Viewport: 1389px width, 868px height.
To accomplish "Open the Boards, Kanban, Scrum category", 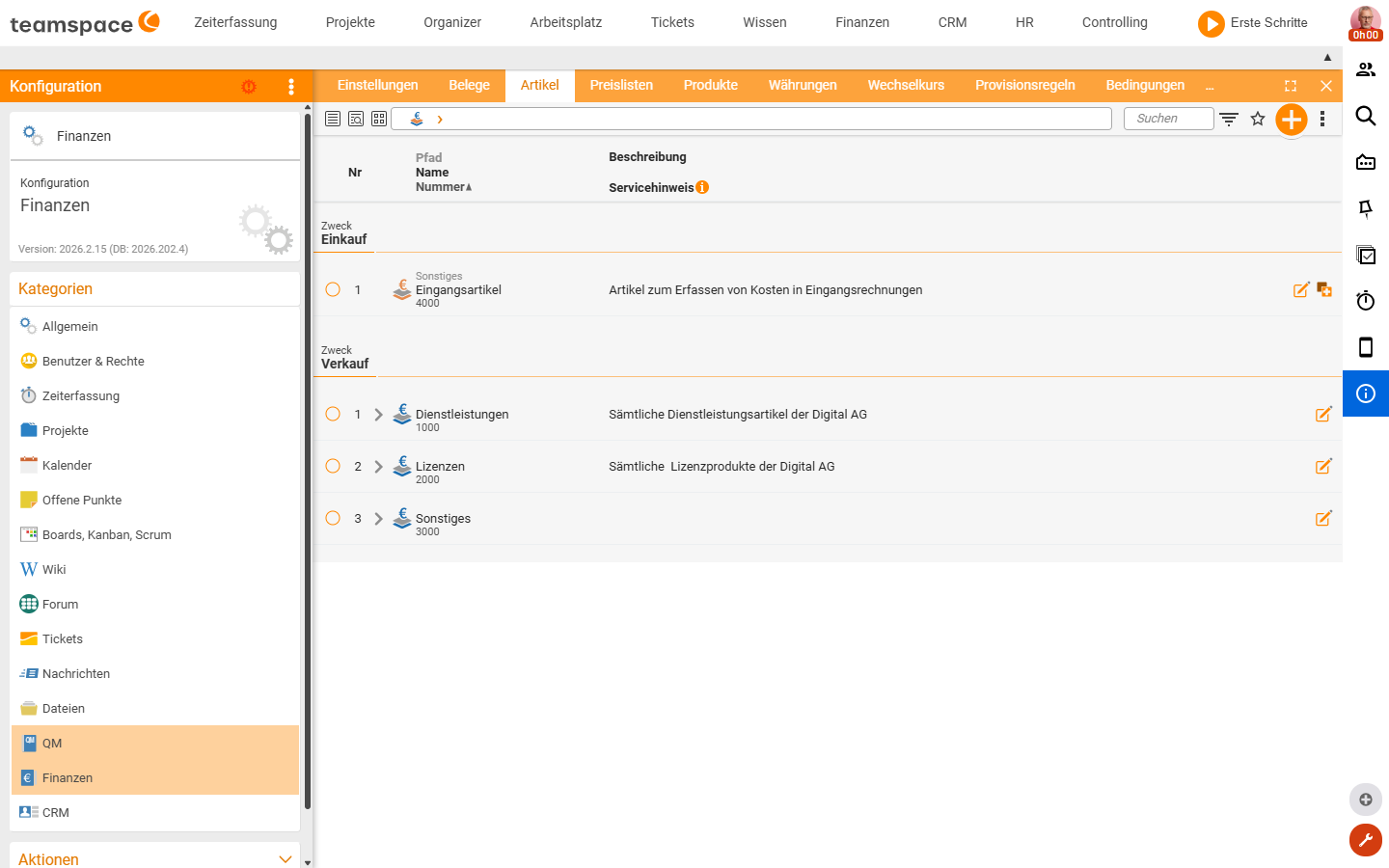I will [155, 534].
